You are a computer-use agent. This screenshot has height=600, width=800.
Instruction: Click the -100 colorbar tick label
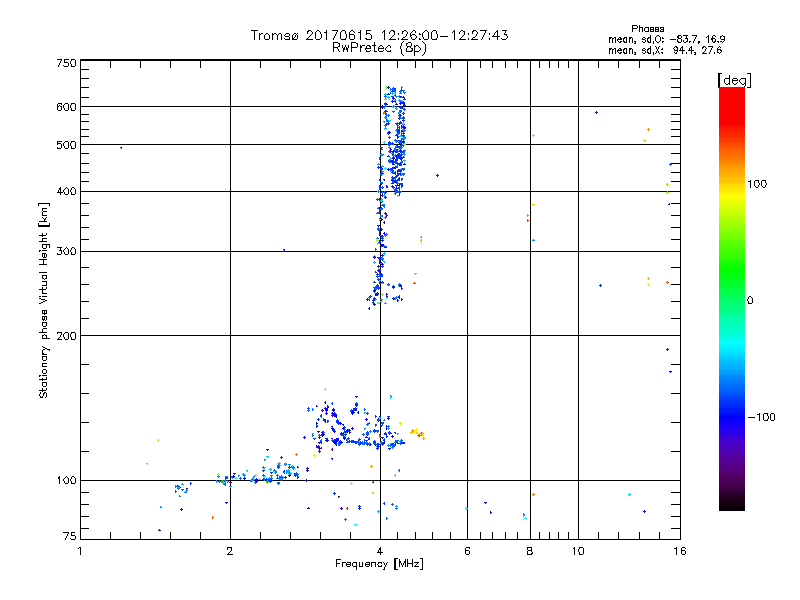click(x=765, y=417)
